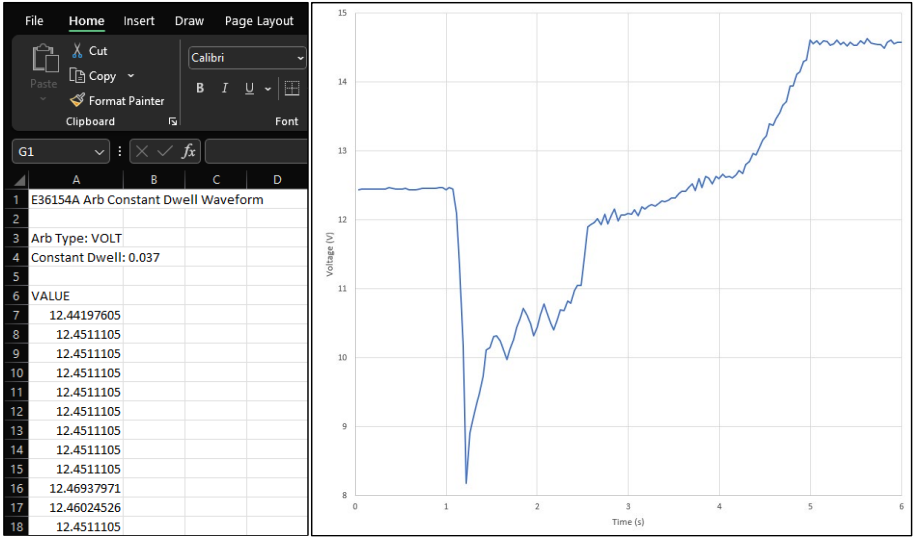The height and width of the screenshot is (537, 913).
Task: Click the formula bar input field
Action: tap(256, 152)
